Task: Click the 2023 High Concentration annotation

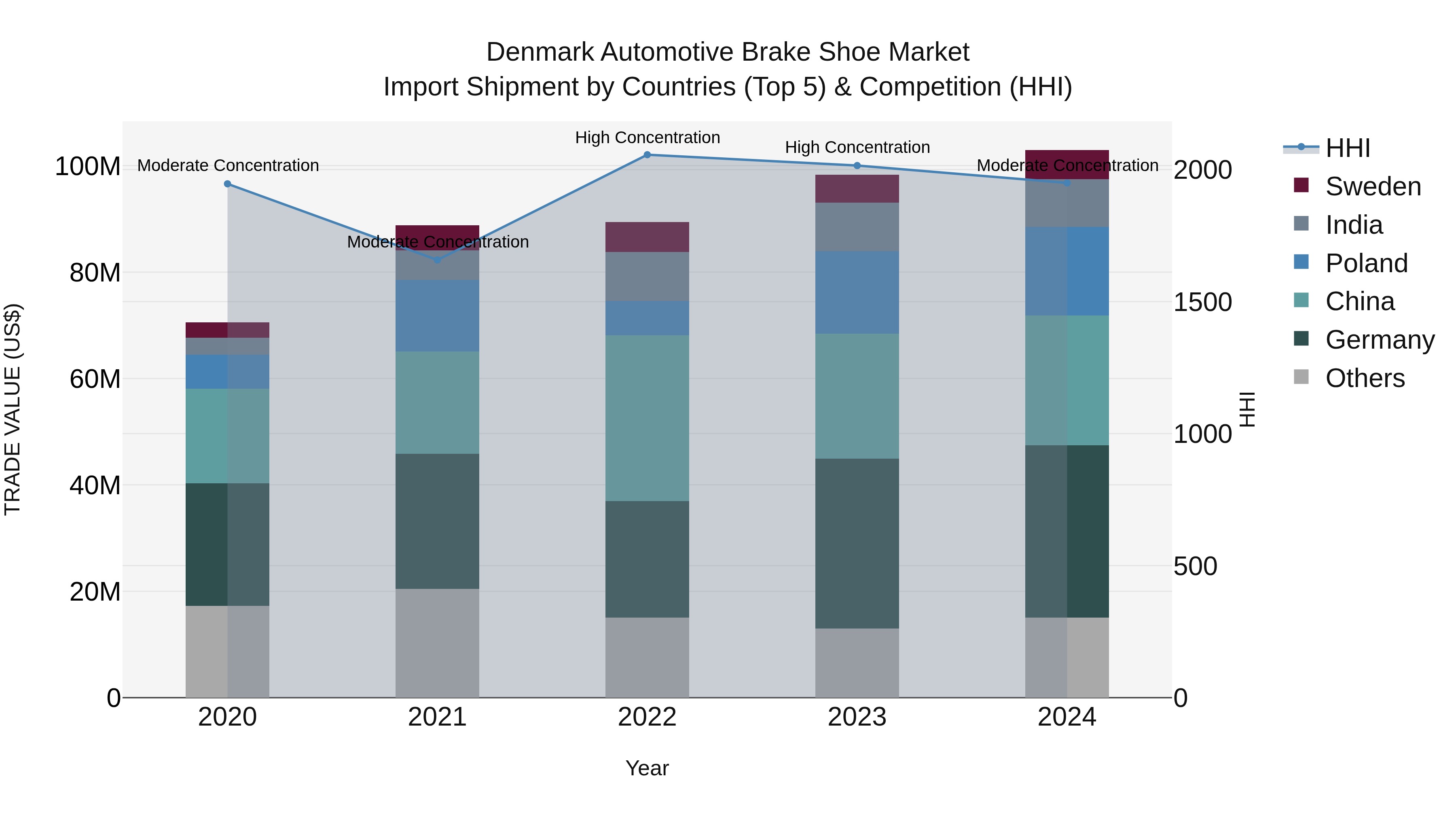Action: (x=857, y=147)
